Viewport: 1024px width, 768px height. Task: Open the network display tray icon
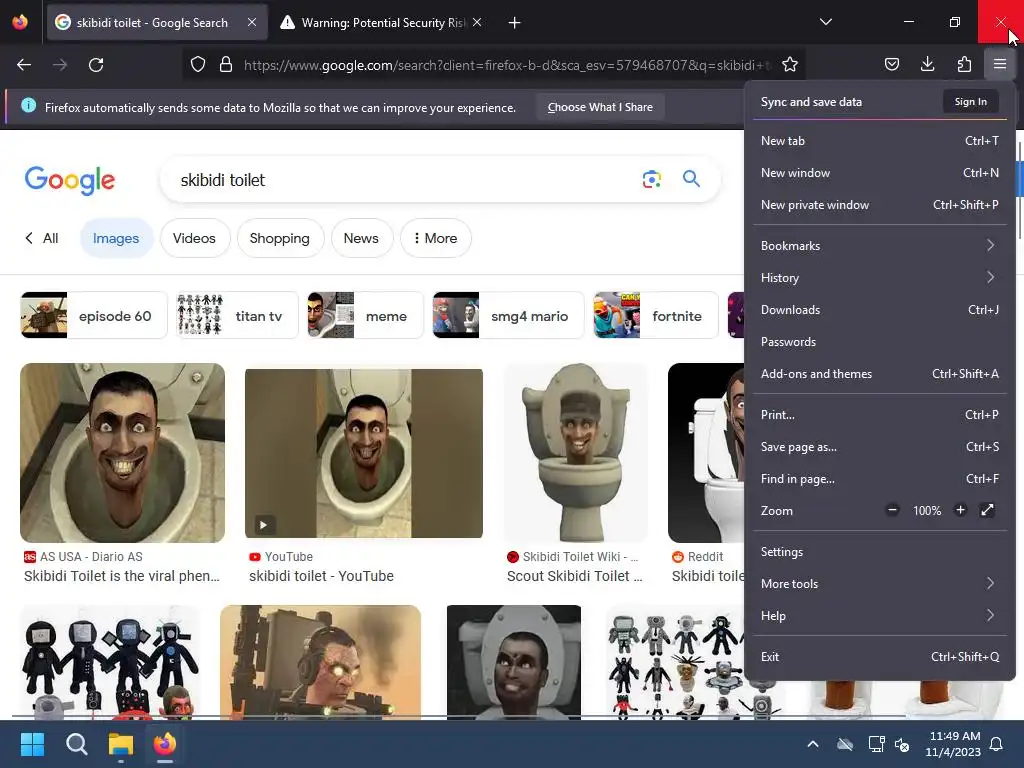(x=876, y=744)
